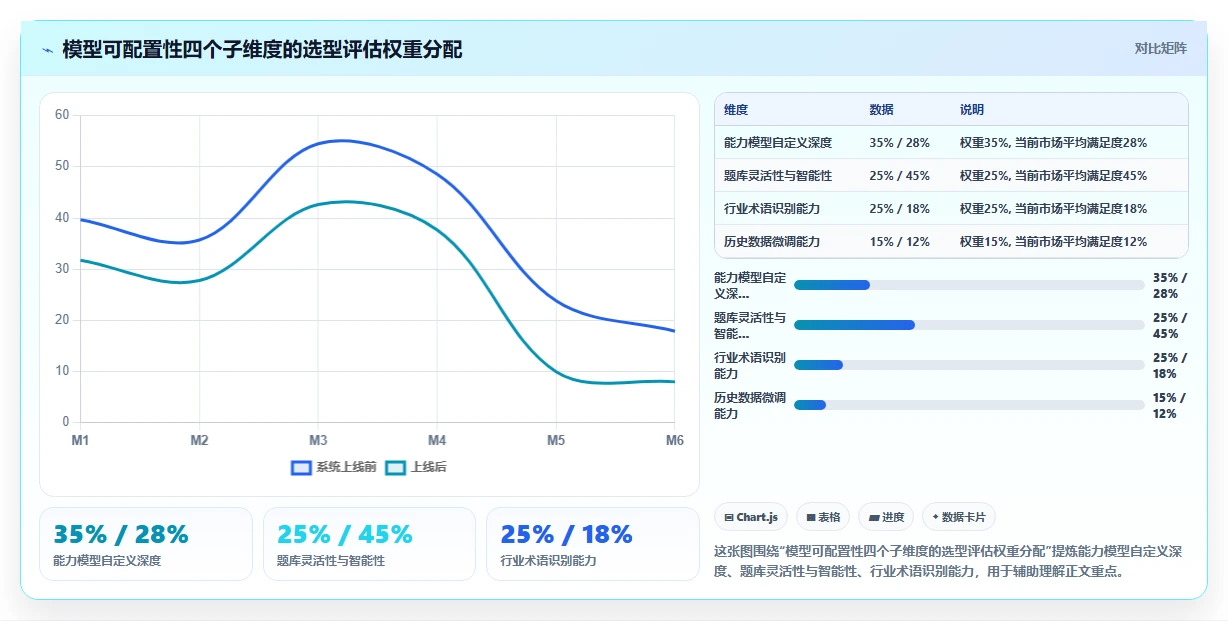Click the 30 y-axis label
Screen dimensions: 1228x621
coord(62,269)
